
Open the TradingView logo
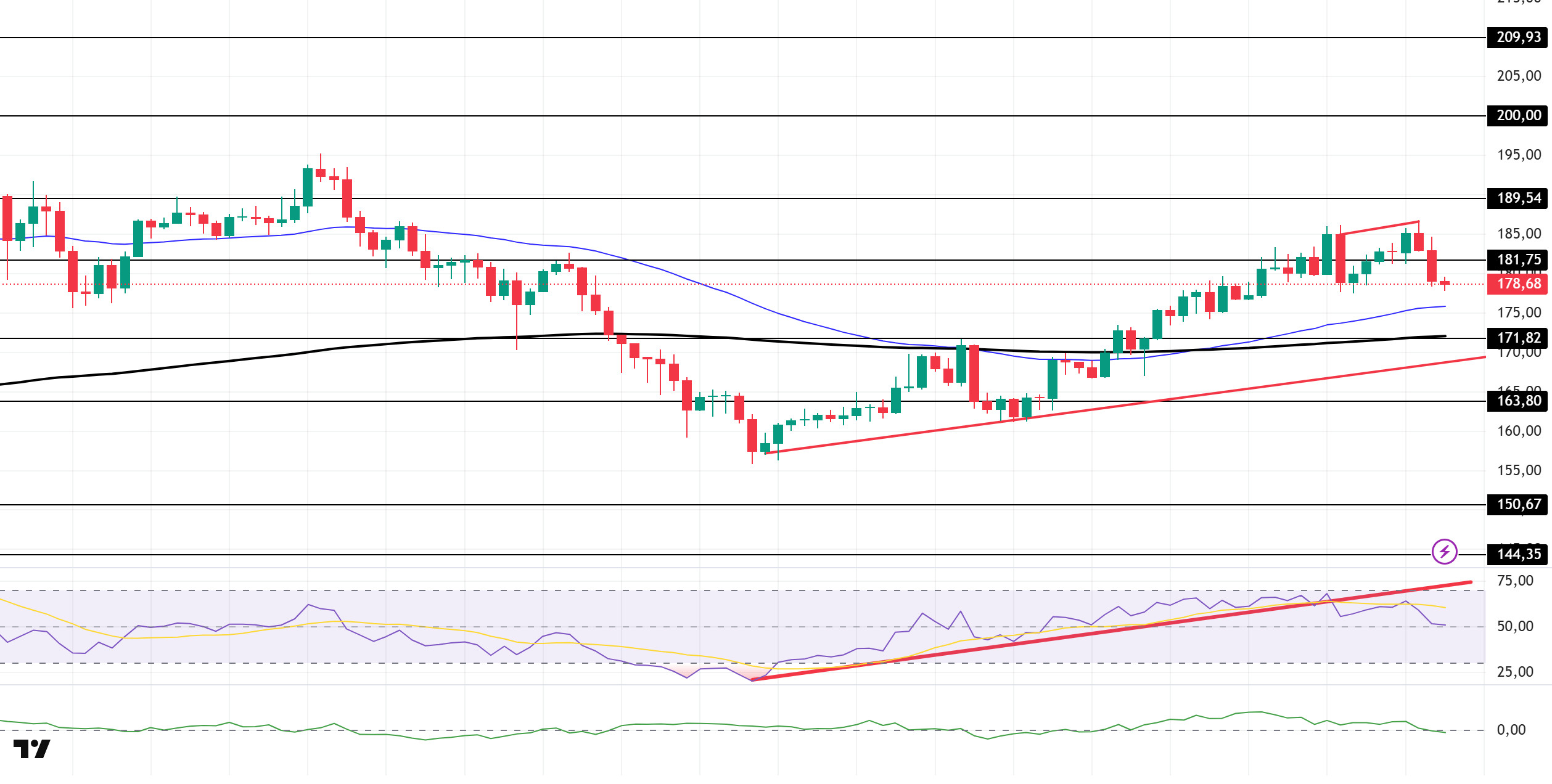pyautogui.click(x=31, y=749)
